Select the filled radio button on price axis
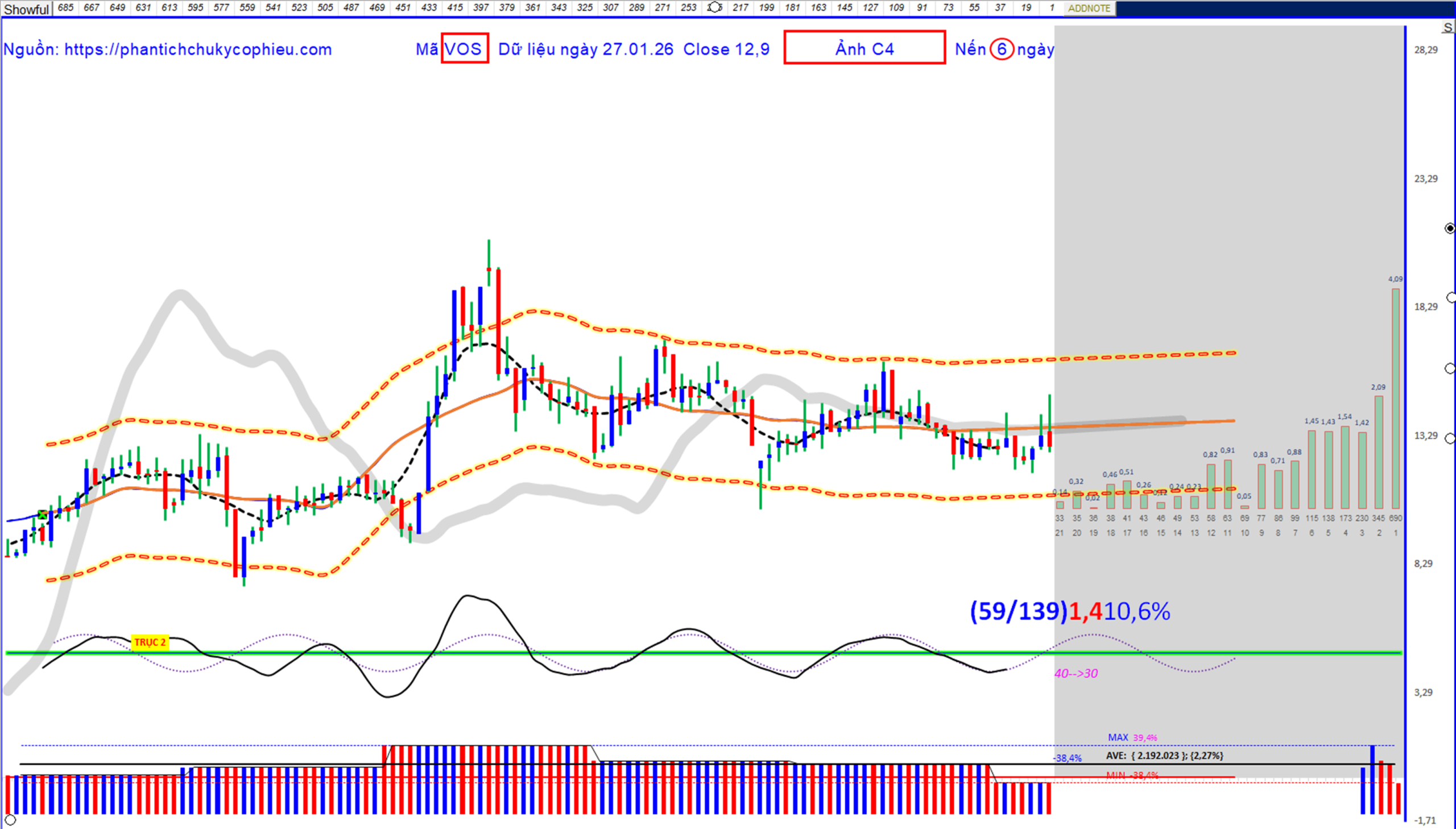The image size is (1456, 829). [1450, 229]
